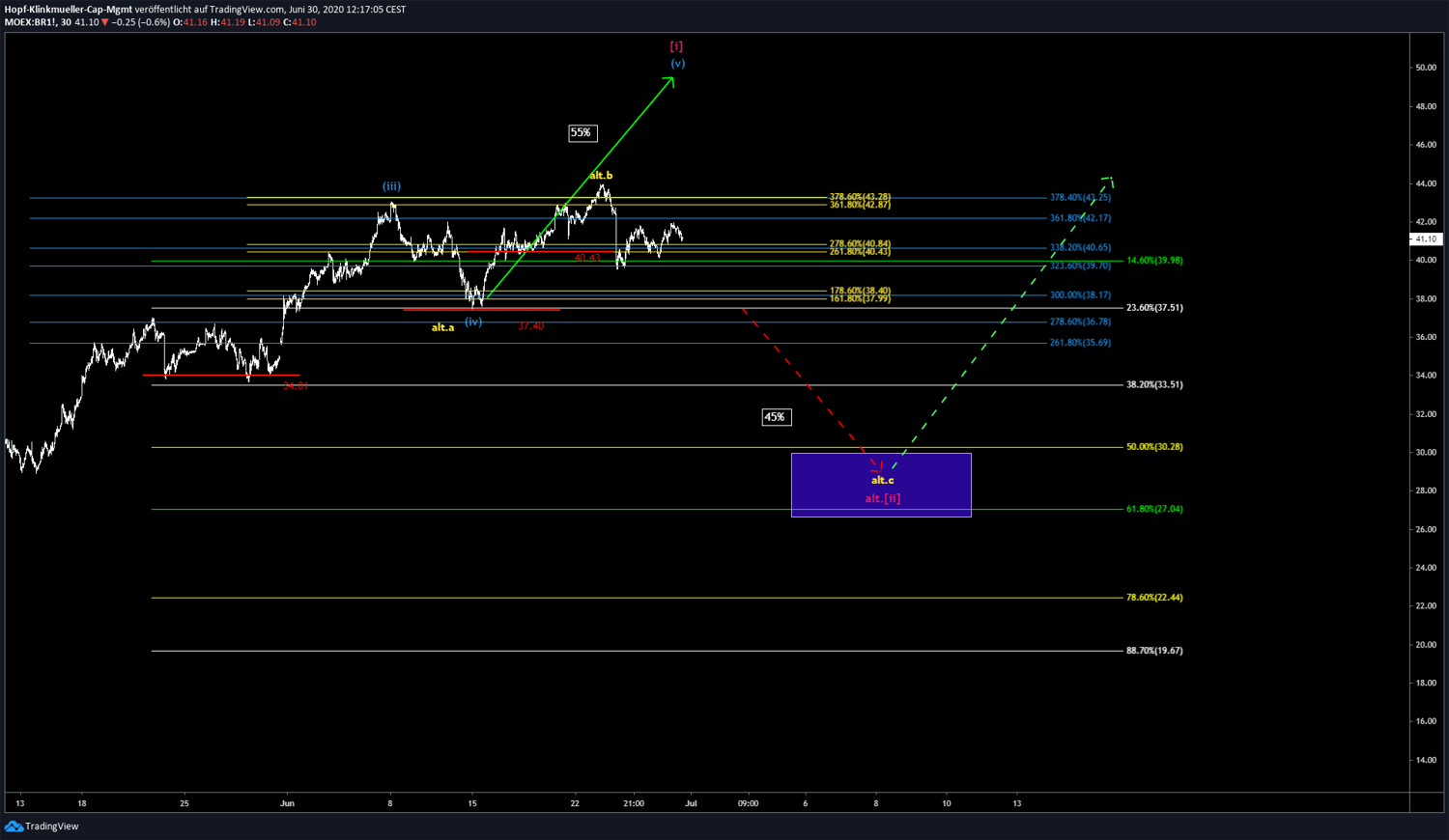The image size is (1449, 840).
Task: Click the pink [i] wave label at top
Action: coord(676,46)
